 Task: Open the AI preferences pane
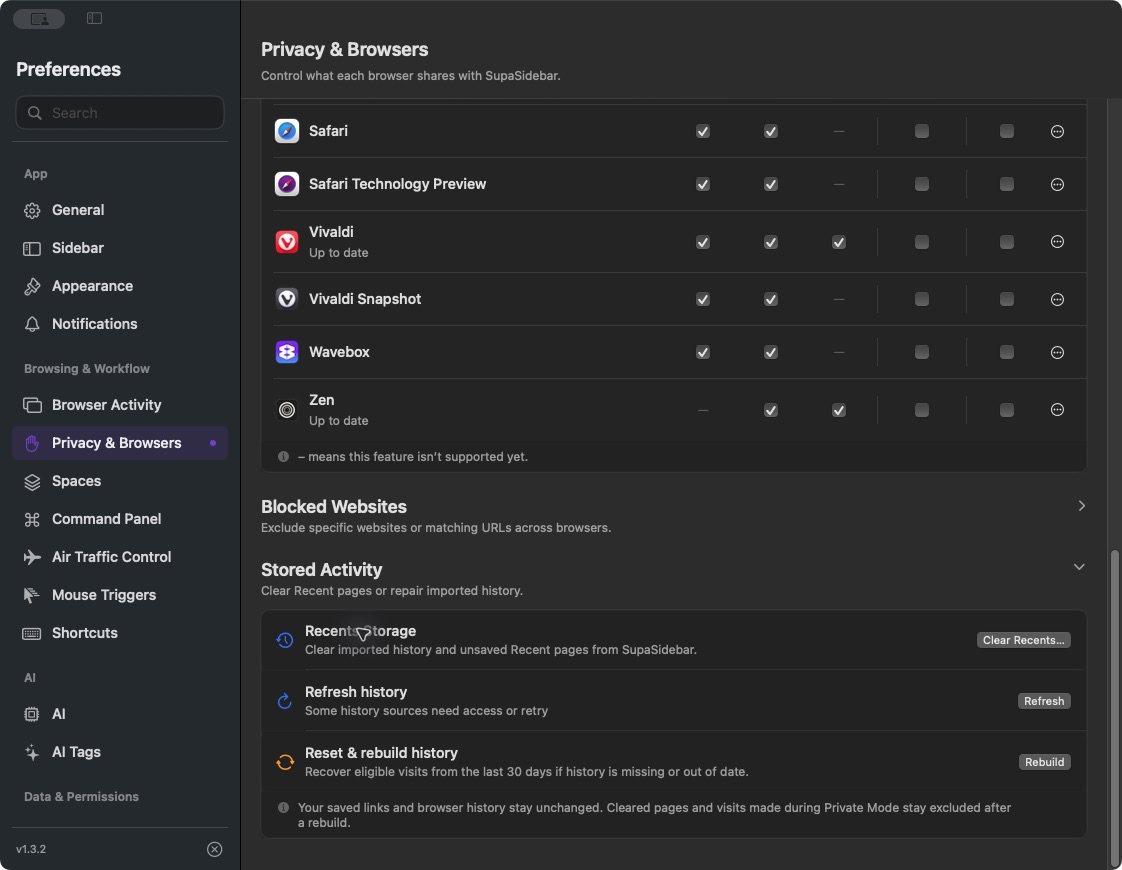[119, 714]
